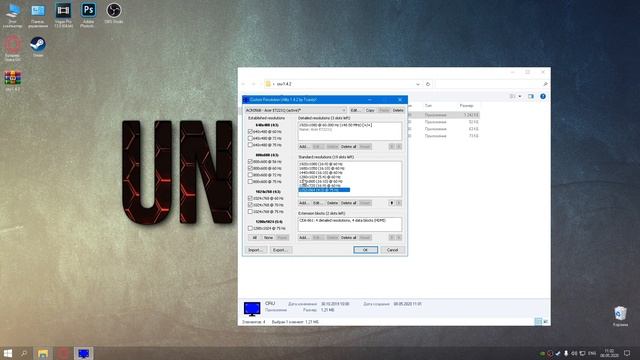The width and height of the screenshot is (640, 360).
Task: Select the This PC computer desktop icon
Action: click(13, 15)
